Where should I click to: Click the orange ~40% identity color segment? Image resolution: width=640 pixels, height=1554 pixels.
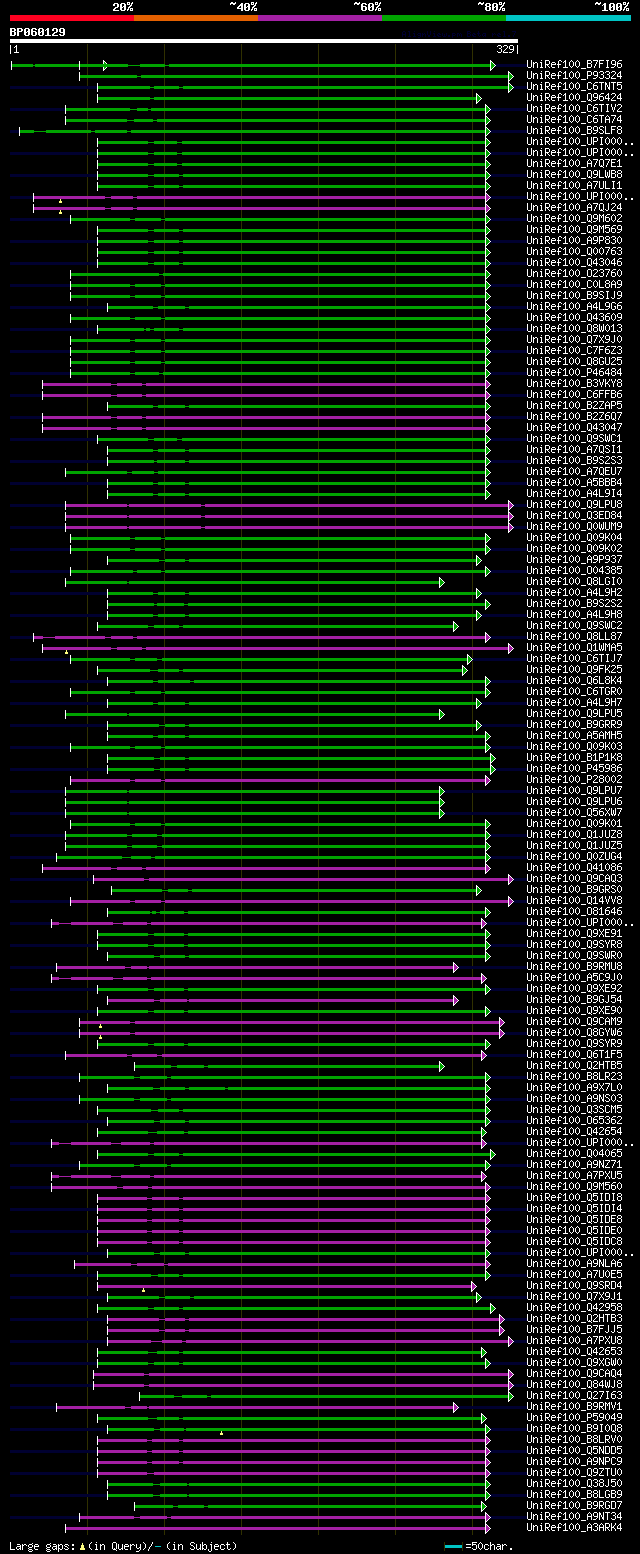pyautogui.click(x=196, y=17)
